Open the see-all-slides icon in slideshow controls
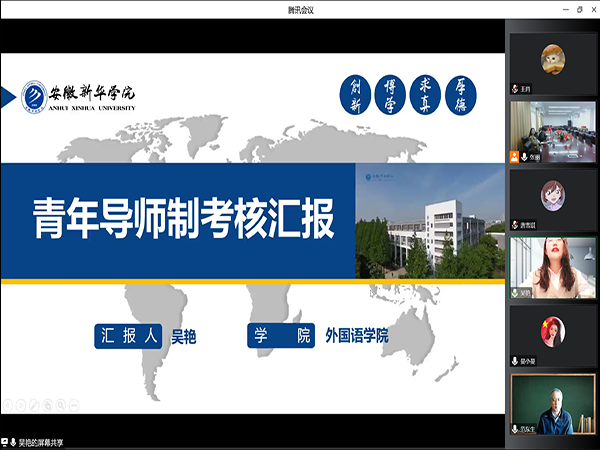The height and width of the screenshot is (450, 600). coord(47,405)
